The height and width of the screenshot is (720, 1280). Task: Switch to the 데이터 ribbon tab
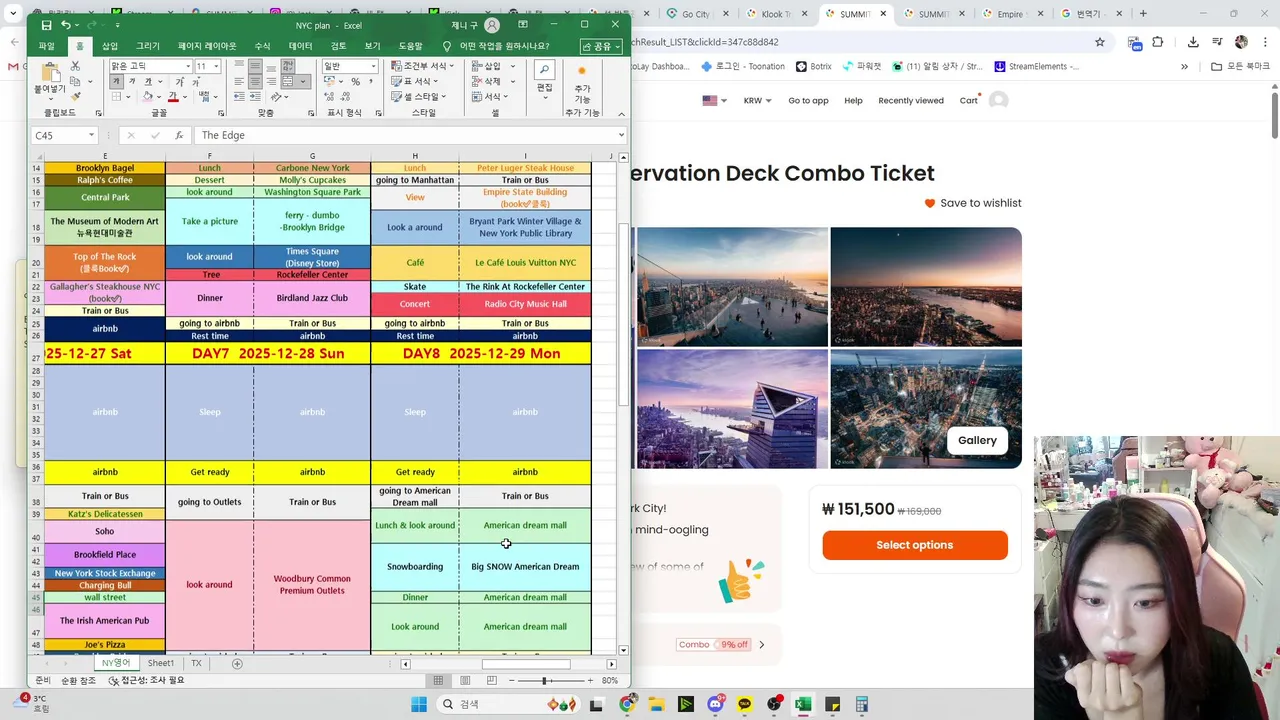tap(300, 46)
